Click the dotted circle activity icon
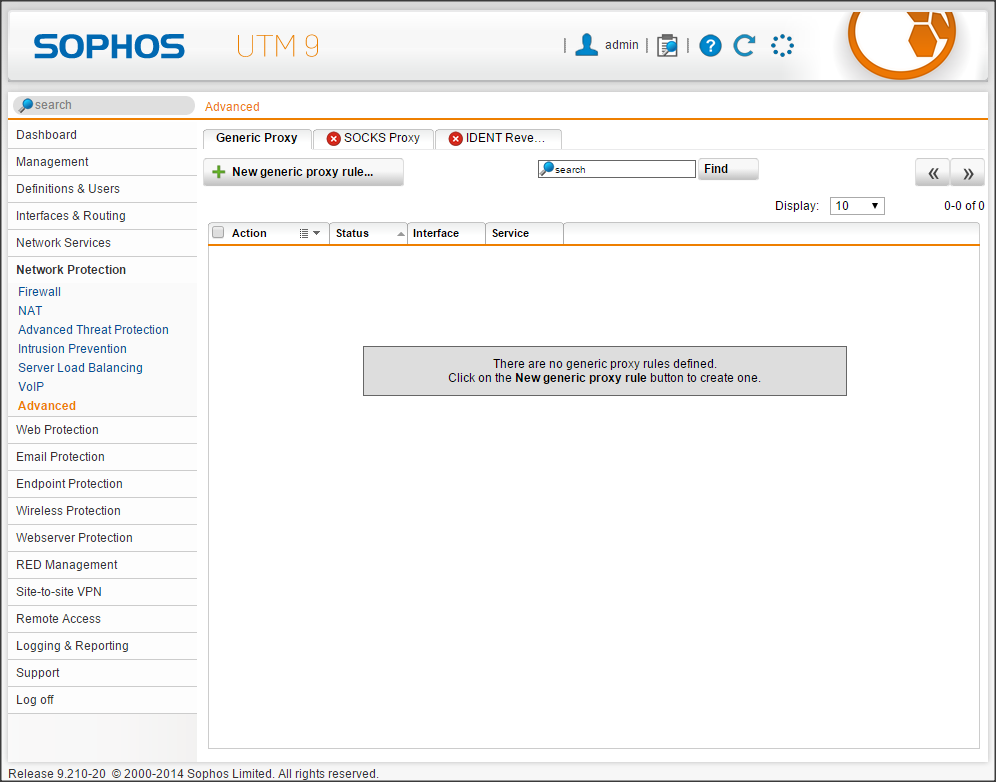996x782 pixels. [782, 45]
